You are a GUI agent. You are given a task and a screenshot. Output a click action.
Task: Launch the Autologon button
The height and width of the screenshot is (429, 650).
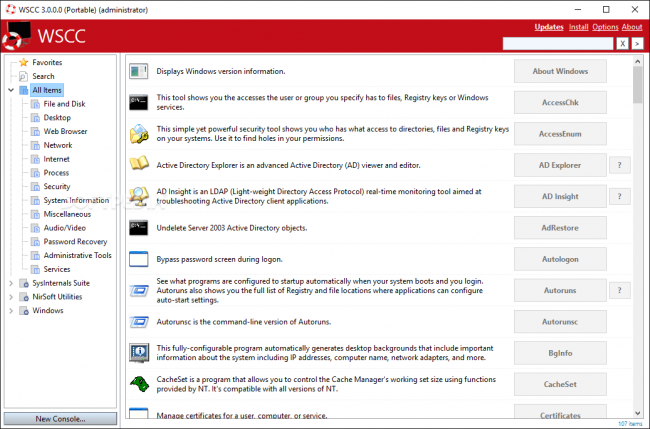560,259
